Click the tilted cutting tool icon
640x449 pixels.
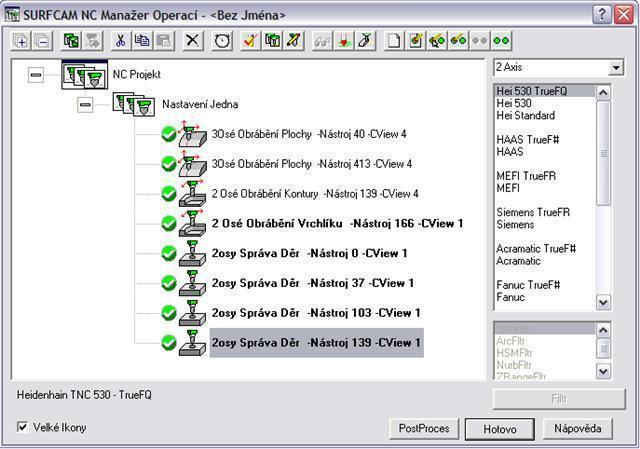365,41
